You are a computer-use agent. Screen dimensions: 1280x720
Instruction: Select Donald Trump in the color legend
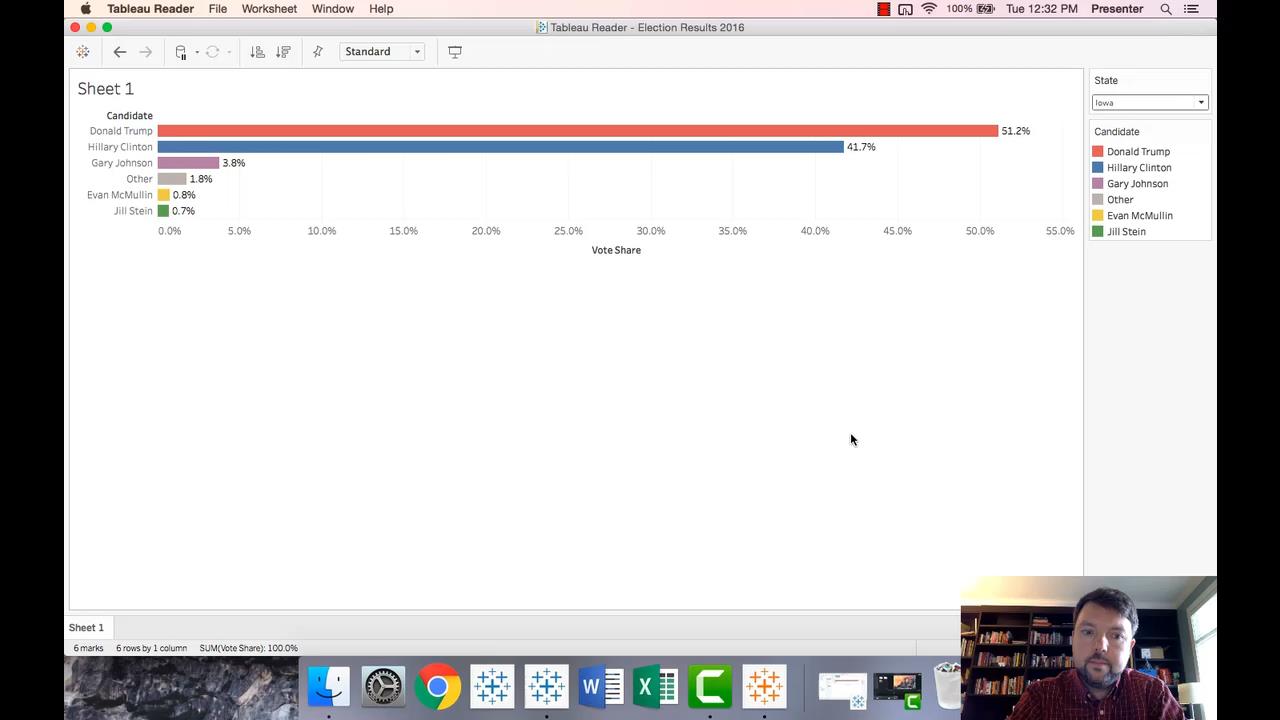1137,152
